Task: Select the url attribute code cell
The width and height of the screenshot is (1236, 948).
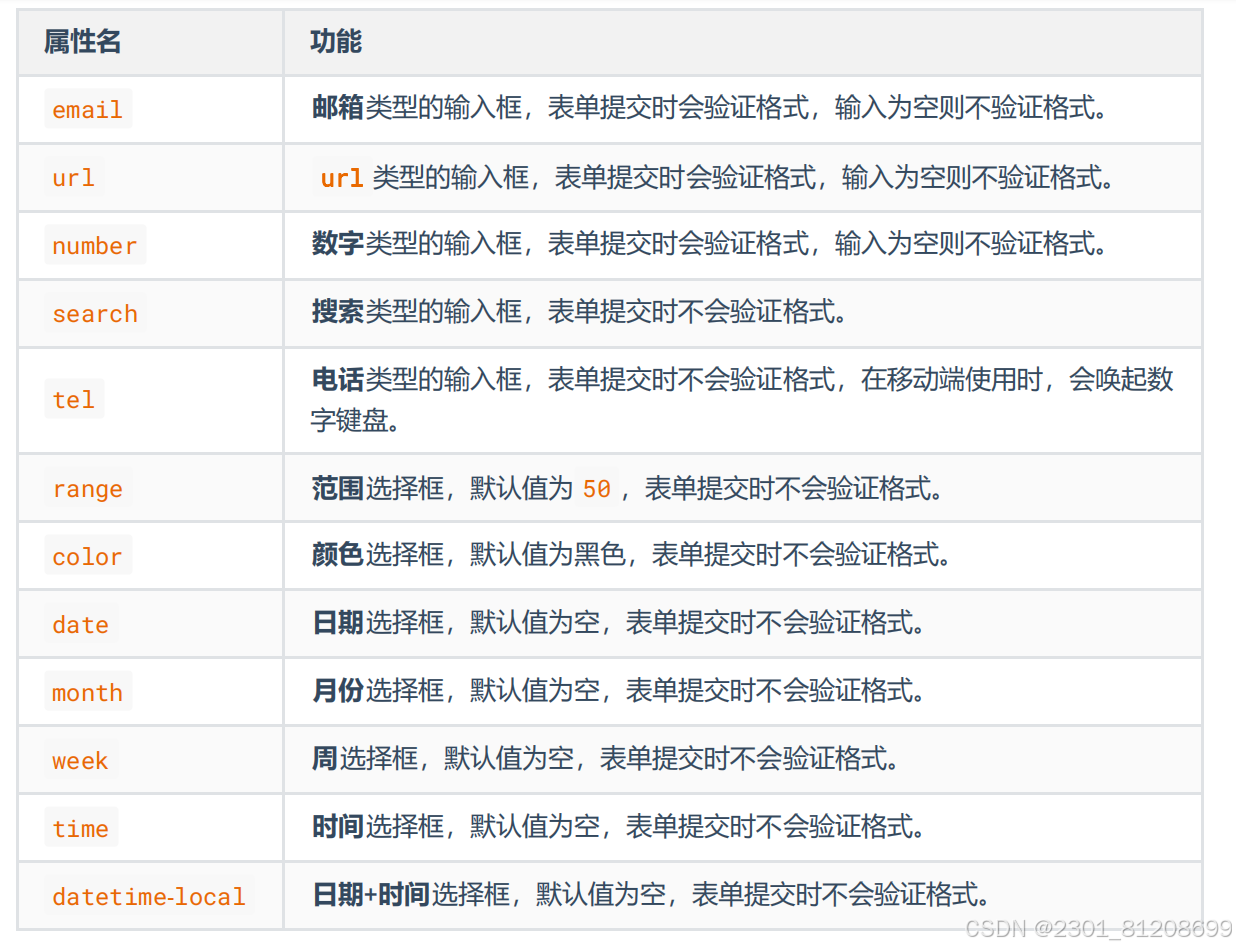Action: point(74,177)
